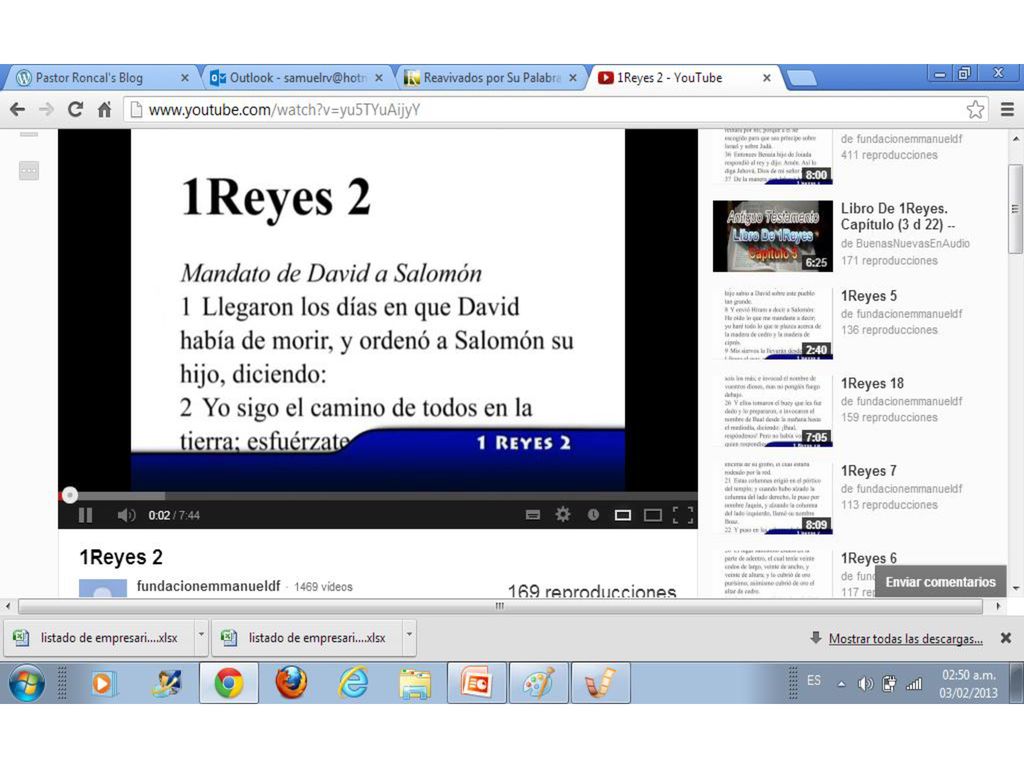Image resolution: width=1024 pixels, height=768 pixels.
Task: Click the ES language indicator
Action: (x=814, y=680)
